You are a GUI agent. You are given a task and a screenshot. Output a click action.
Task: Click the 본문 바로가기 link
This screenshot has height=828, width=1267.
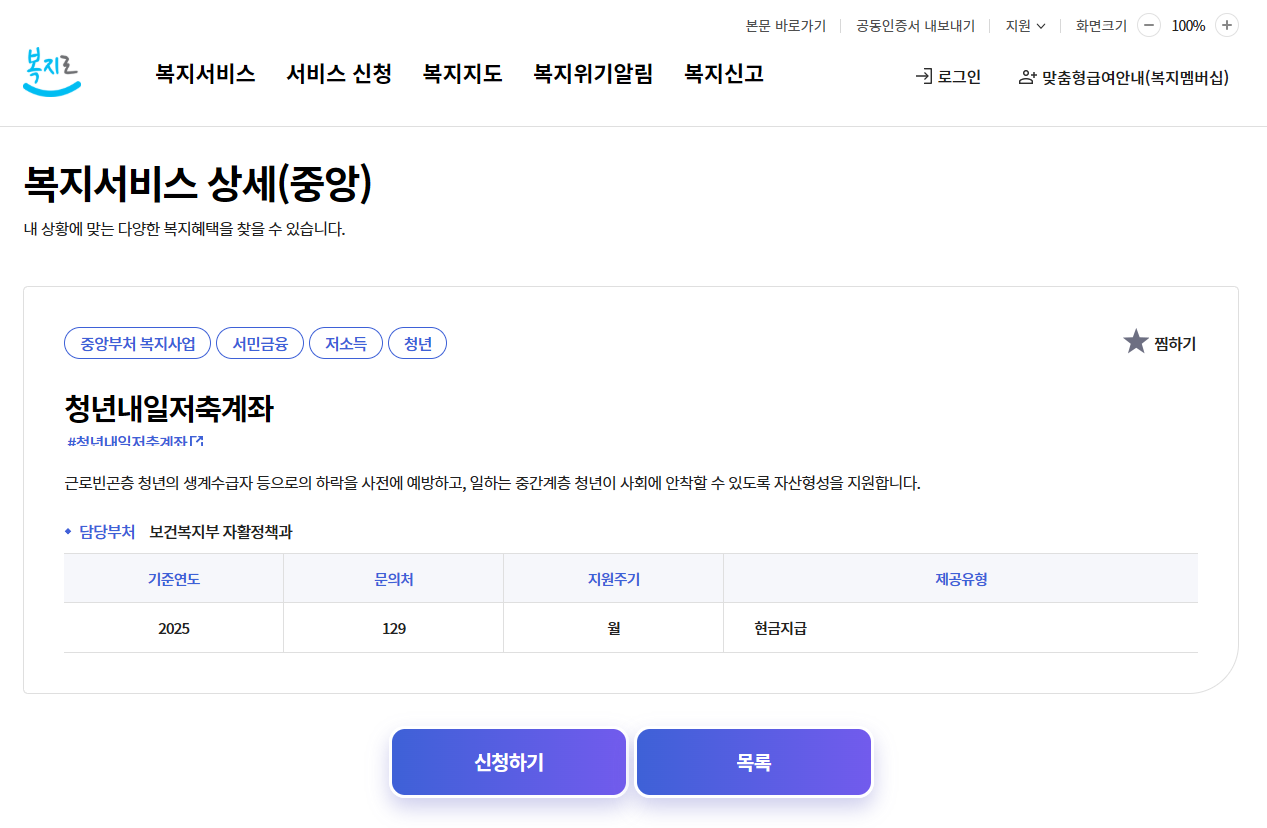point(786,26)
